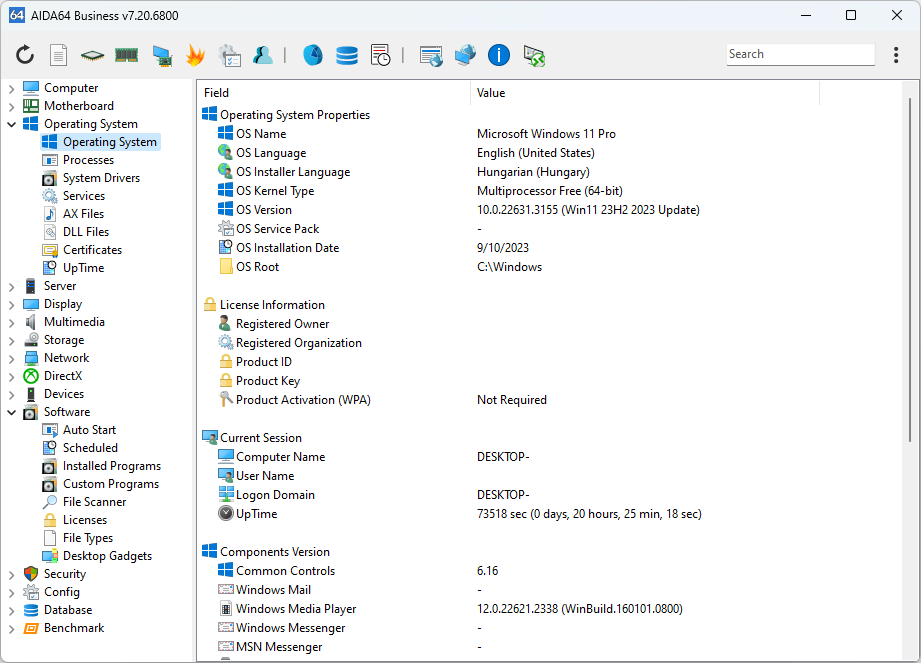Open the database toolbar icon
This screenshot has height=663, width=921.
pyautogui.click(x=347, y=55)
